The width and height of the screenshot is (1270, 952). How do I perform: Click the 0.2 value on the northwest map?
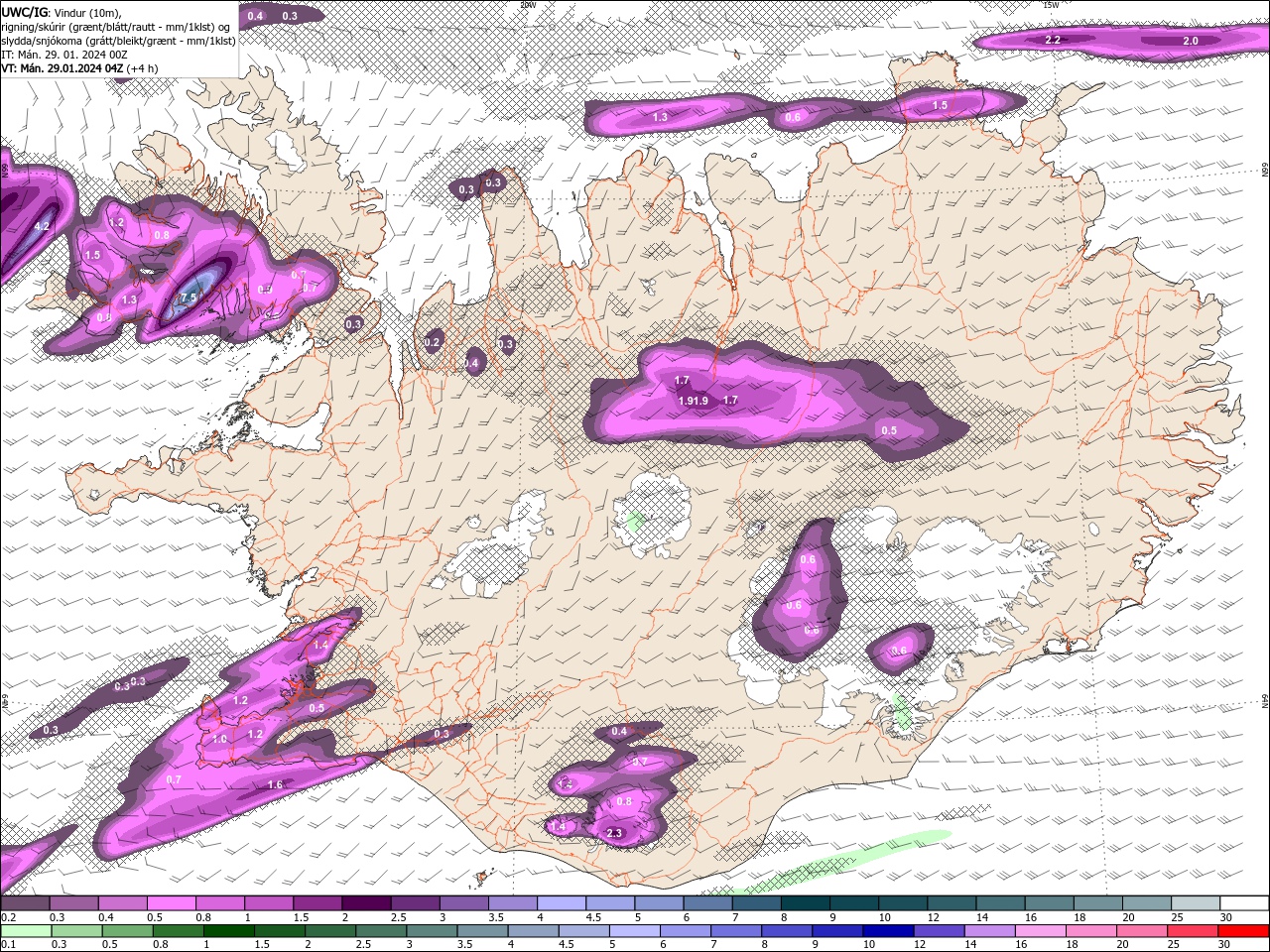coord(432,342)
